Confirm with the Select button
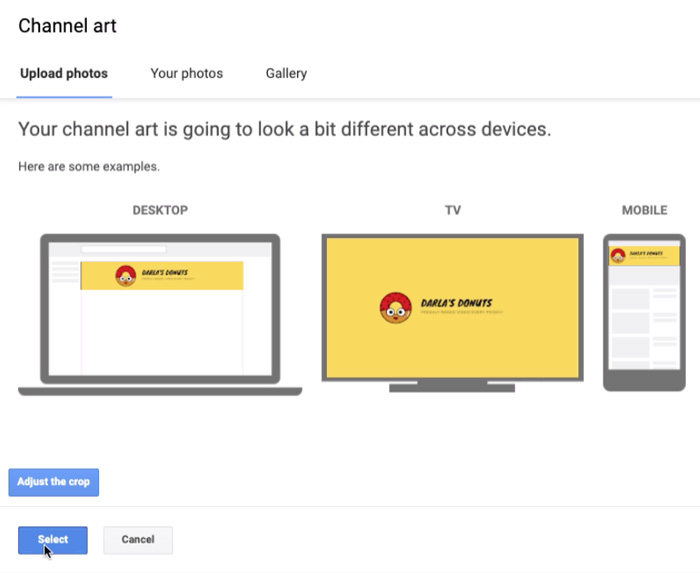Image resolution: width=700 pixels, height=573 pixels. pos(53,540)
